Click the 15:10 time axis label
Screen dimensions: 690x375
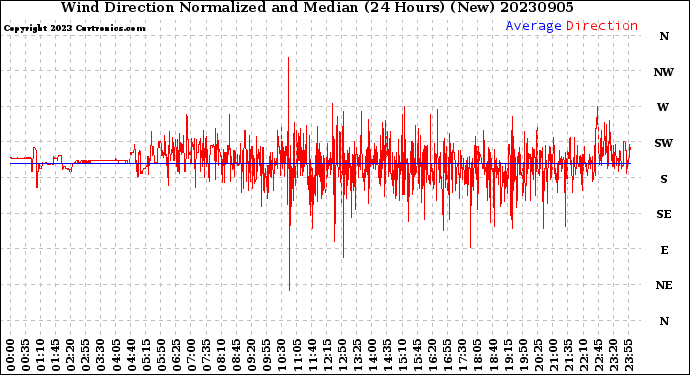pyautogui.click(x=402, y=355)
